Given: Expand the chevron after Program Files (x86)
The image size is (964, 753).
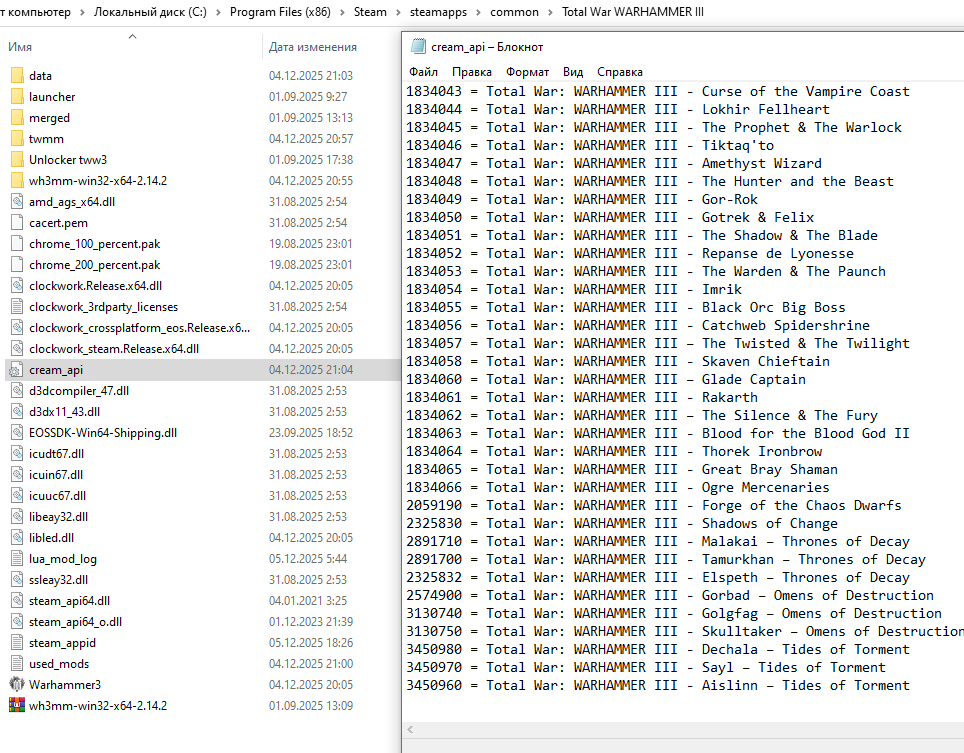Looking at the screenshot, I should [x=342, y=12].
